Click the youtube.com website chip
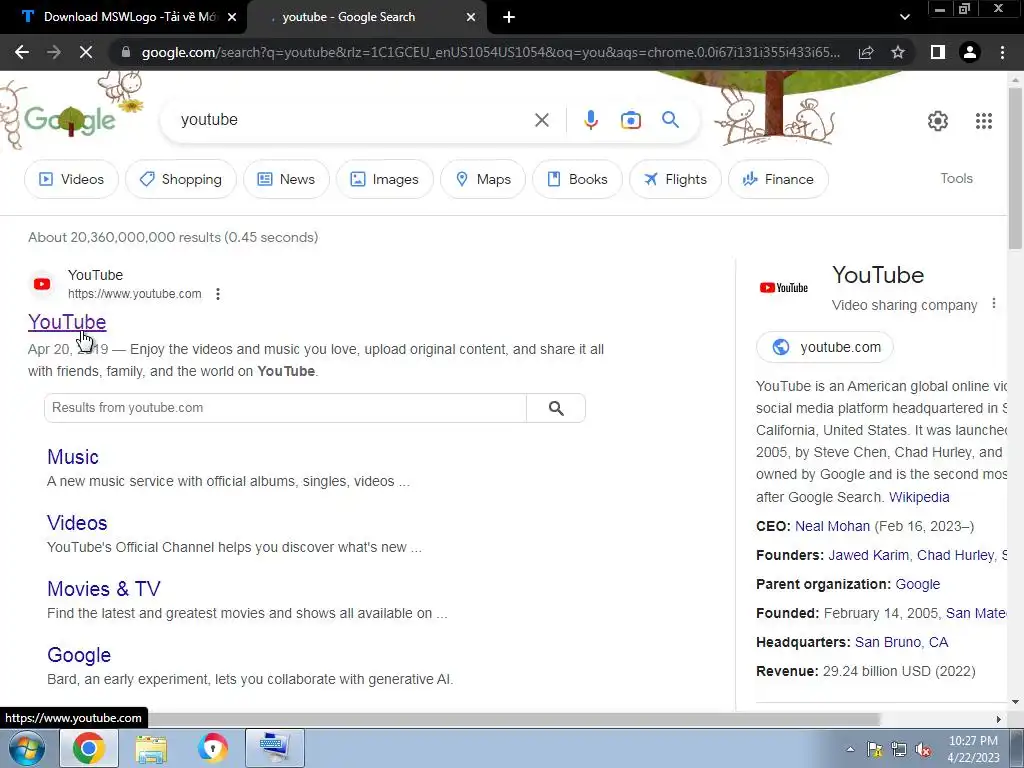This screenshot has width=1024, height=768. click(x=825, y=347)
